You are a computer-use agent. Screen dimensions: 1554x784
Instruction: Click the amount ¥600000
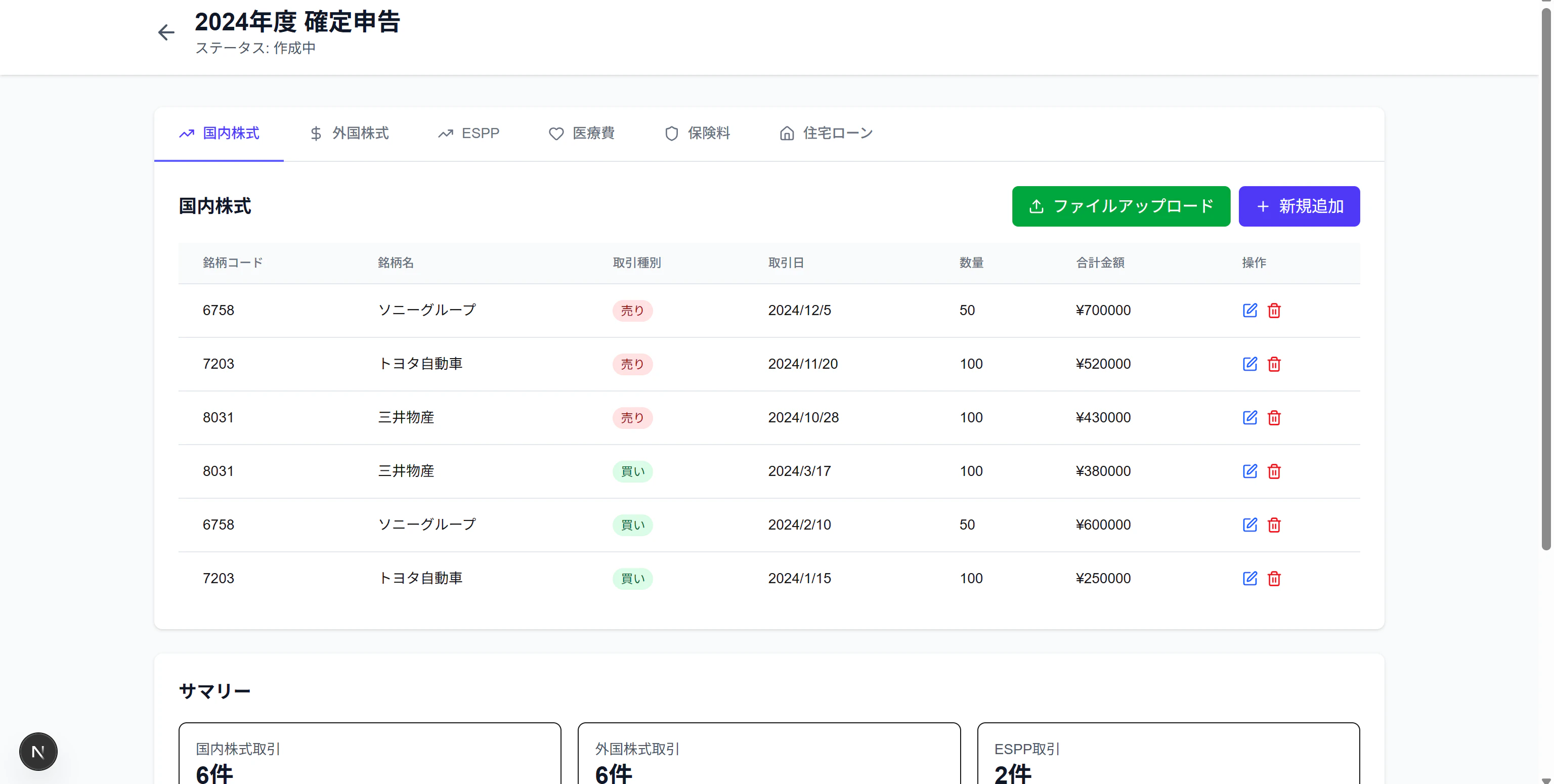[x=1103, y=525]
